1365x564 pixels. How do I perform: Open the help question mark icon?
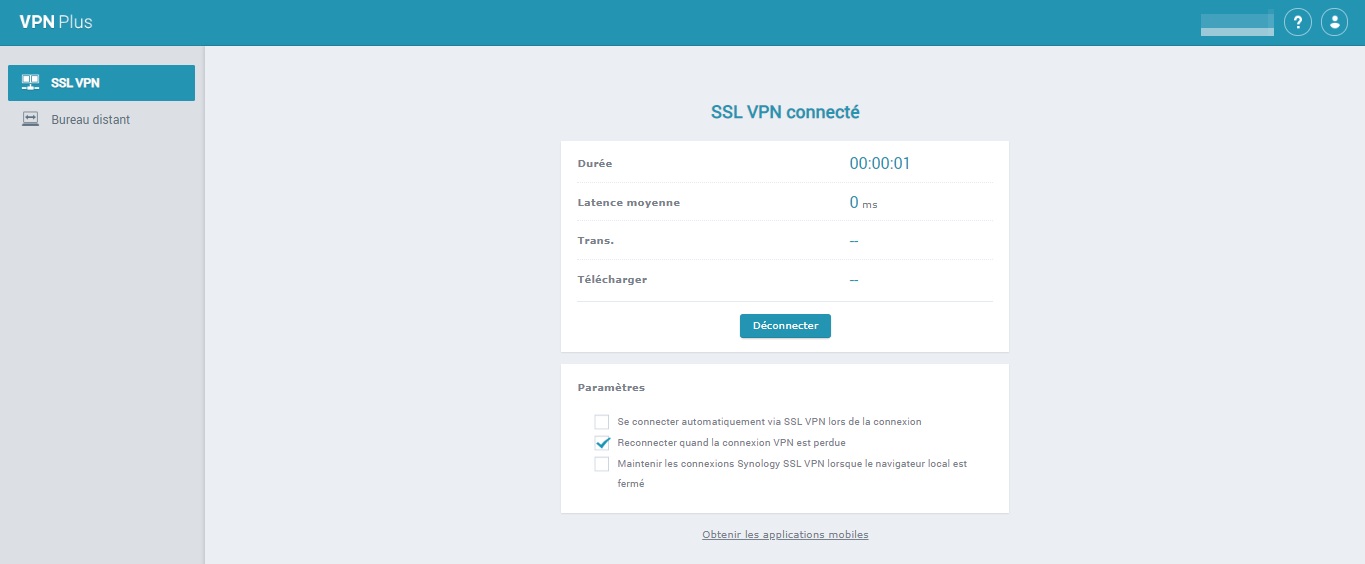click(x=1297, y=22)
